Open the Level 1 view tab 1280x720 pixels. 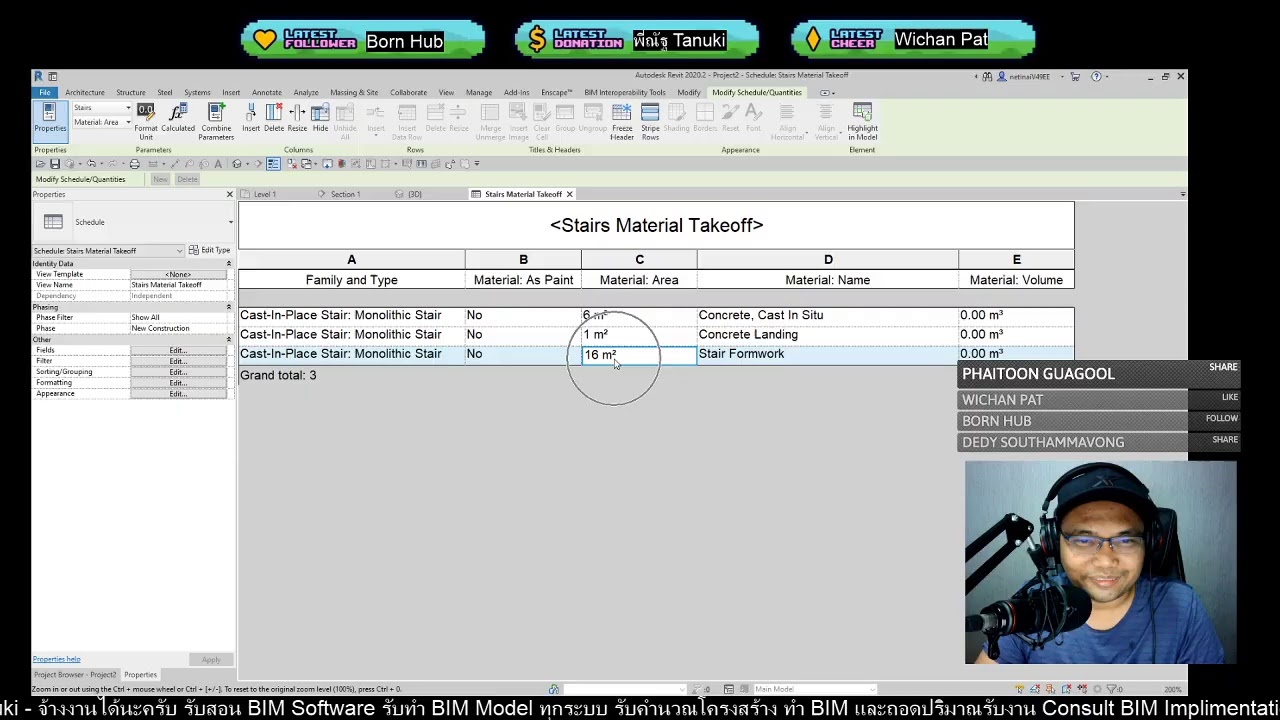click(x=265, y=194)
